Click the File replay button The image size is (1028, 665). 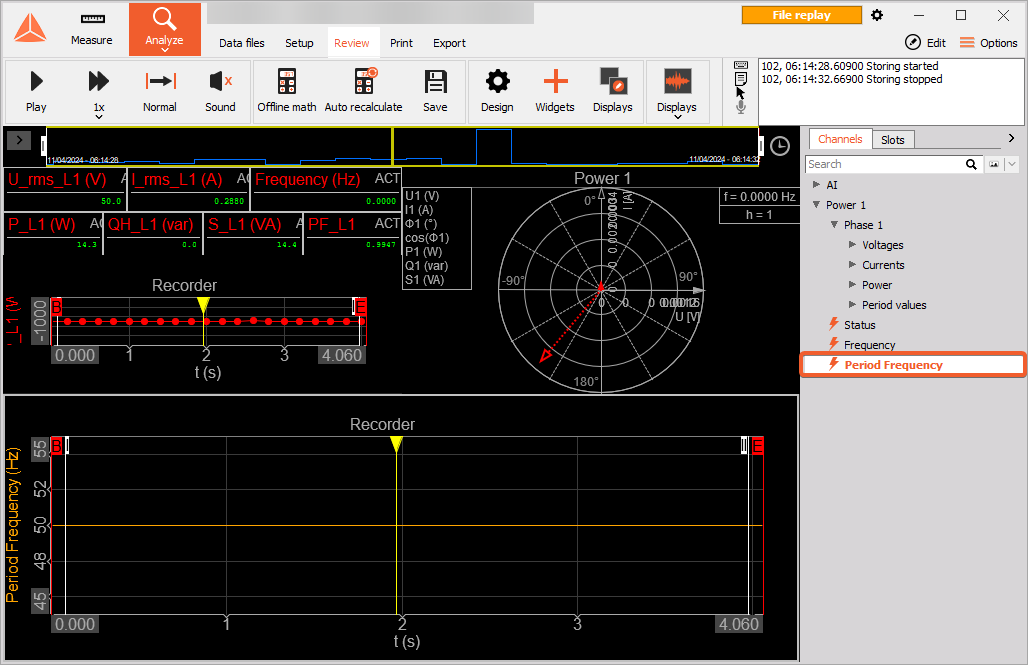pyautogui.click(x=801, y=15)
